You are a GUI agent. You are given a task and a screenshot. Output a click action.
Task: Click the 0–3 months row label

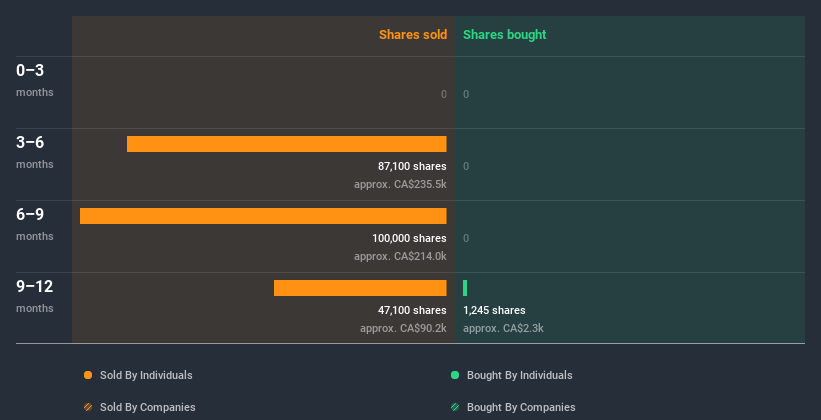tap(35, 80)
